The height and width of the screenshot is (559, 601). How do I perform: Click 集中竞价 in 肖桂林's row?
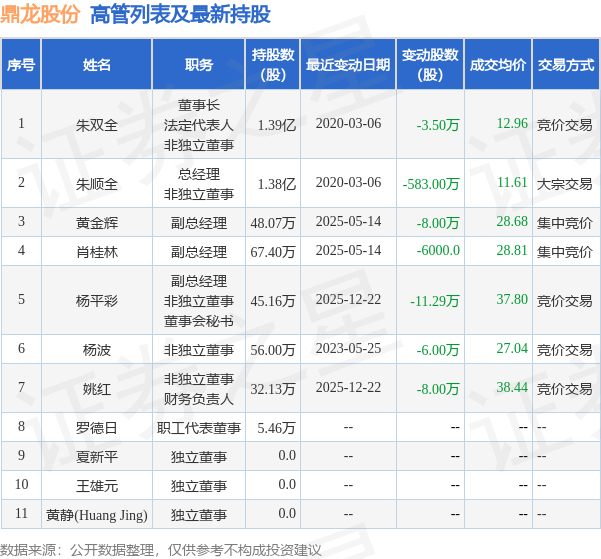tap(565, 252)
